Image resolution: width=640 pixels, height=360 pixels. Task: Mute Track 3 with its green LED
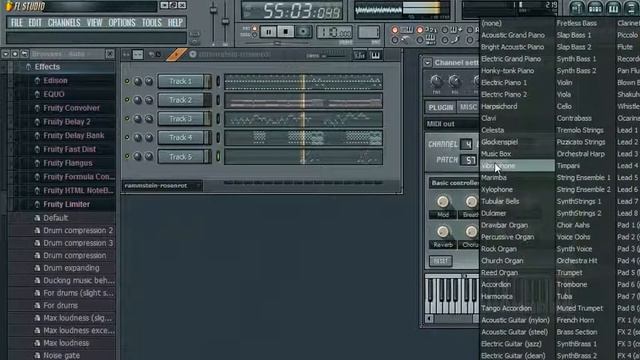(x=127, y=118)
